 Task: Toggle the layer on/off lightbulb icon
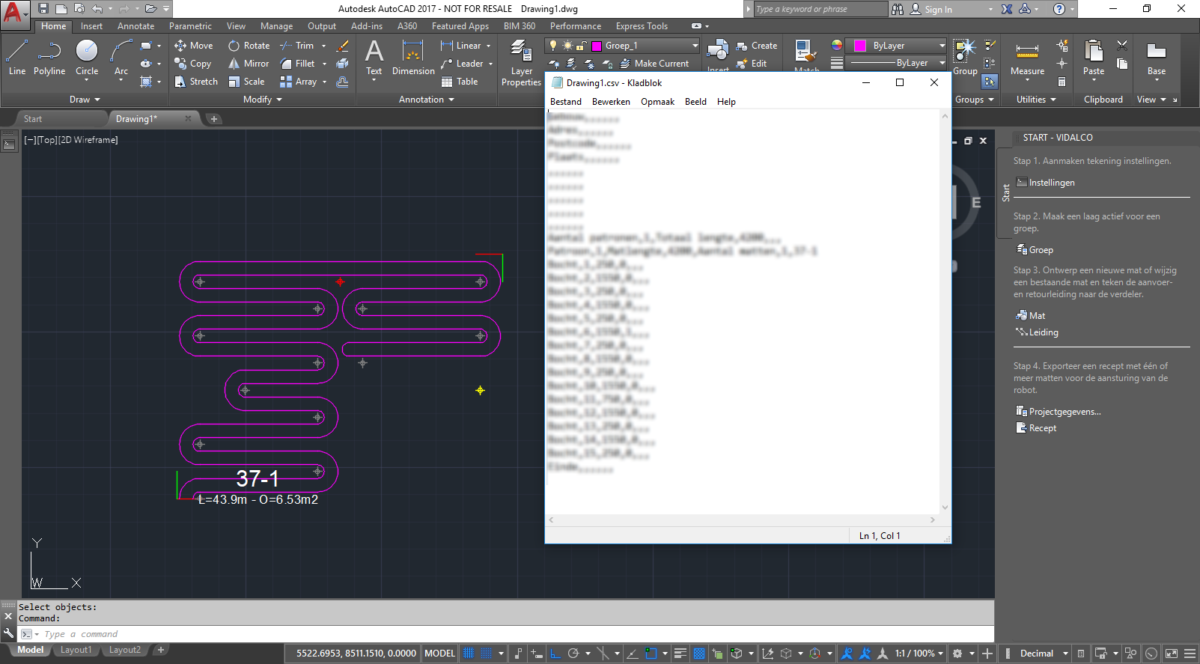(553, 46)
